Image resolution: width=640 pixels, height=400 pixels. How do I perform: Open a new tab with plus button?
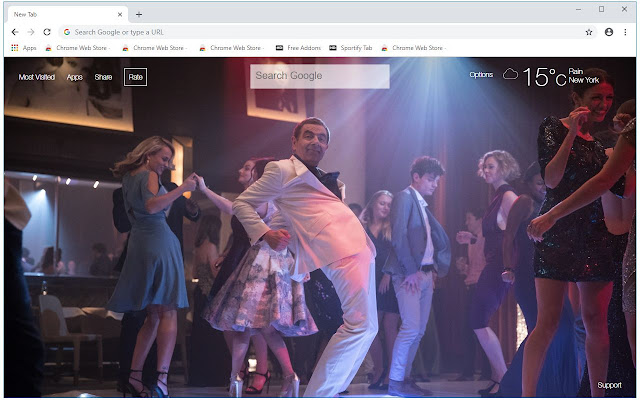point(139,15)
